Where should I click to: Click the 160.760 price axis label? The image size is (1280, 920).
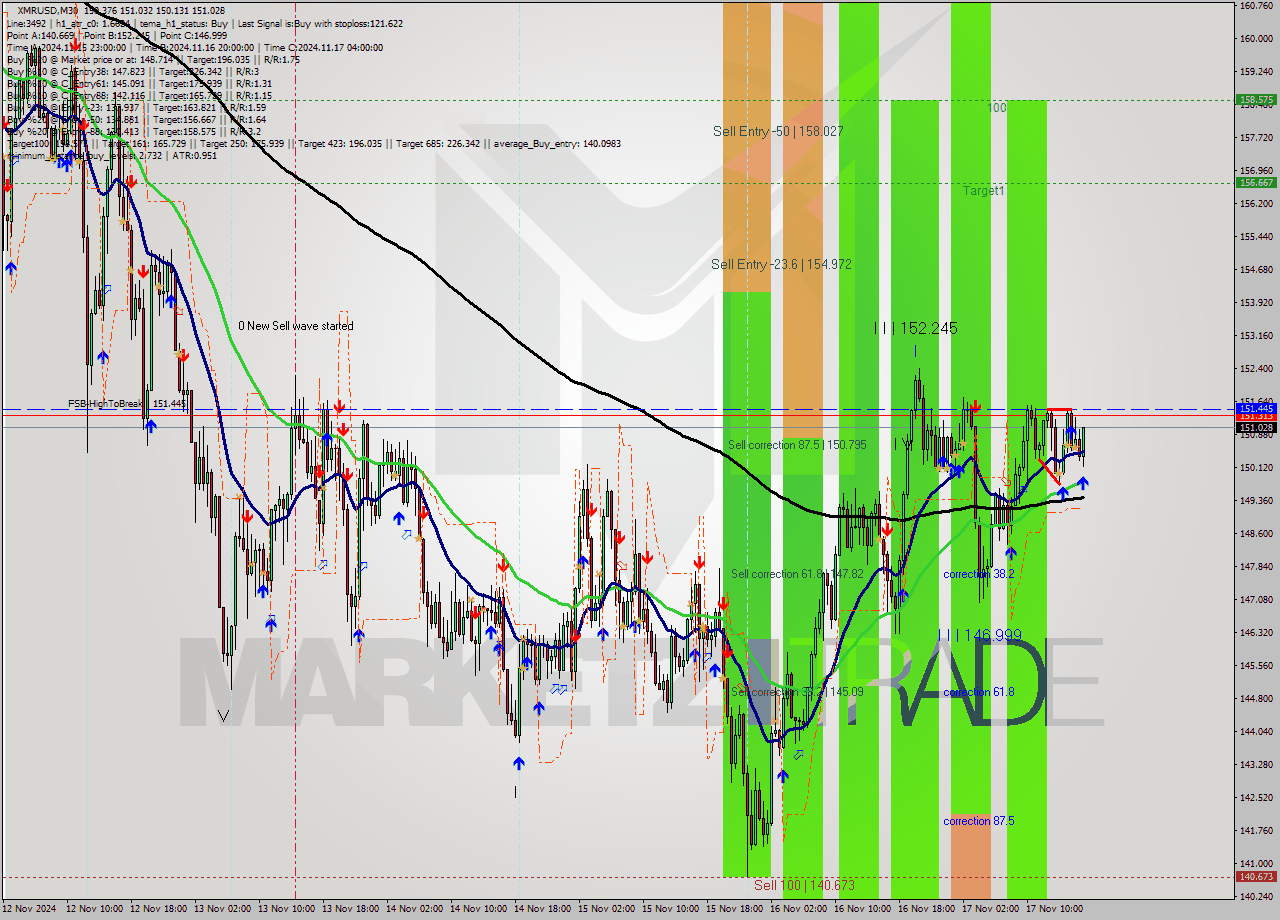1256,6
